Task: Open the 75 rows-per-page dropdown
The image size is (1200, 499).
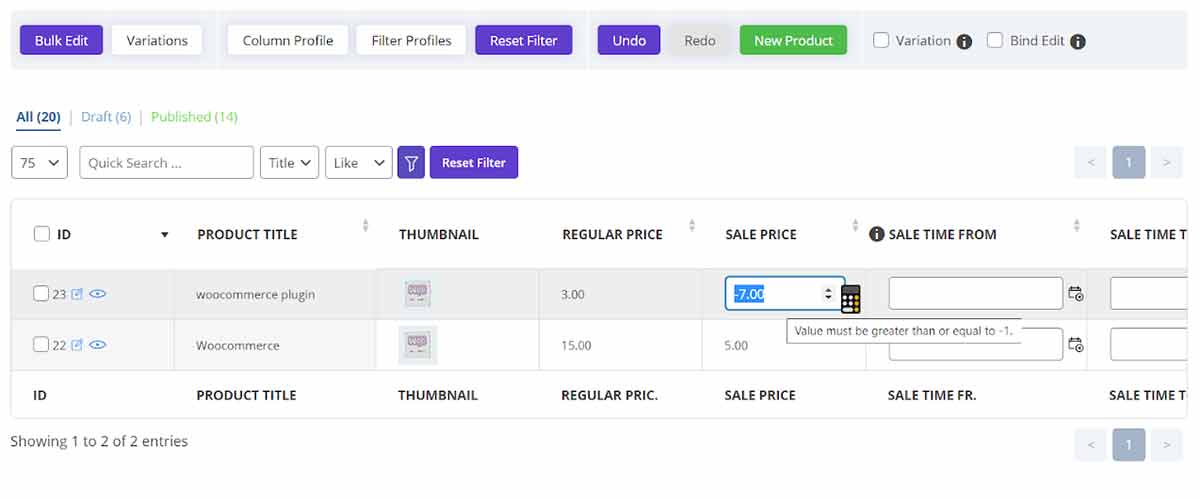Action: 39,163
